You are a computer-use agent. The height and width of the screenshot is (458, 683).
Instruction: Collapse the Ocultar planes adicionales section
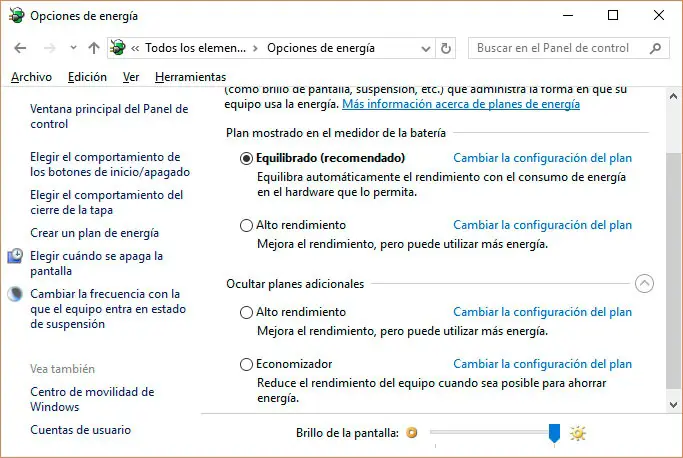(644, 284)
